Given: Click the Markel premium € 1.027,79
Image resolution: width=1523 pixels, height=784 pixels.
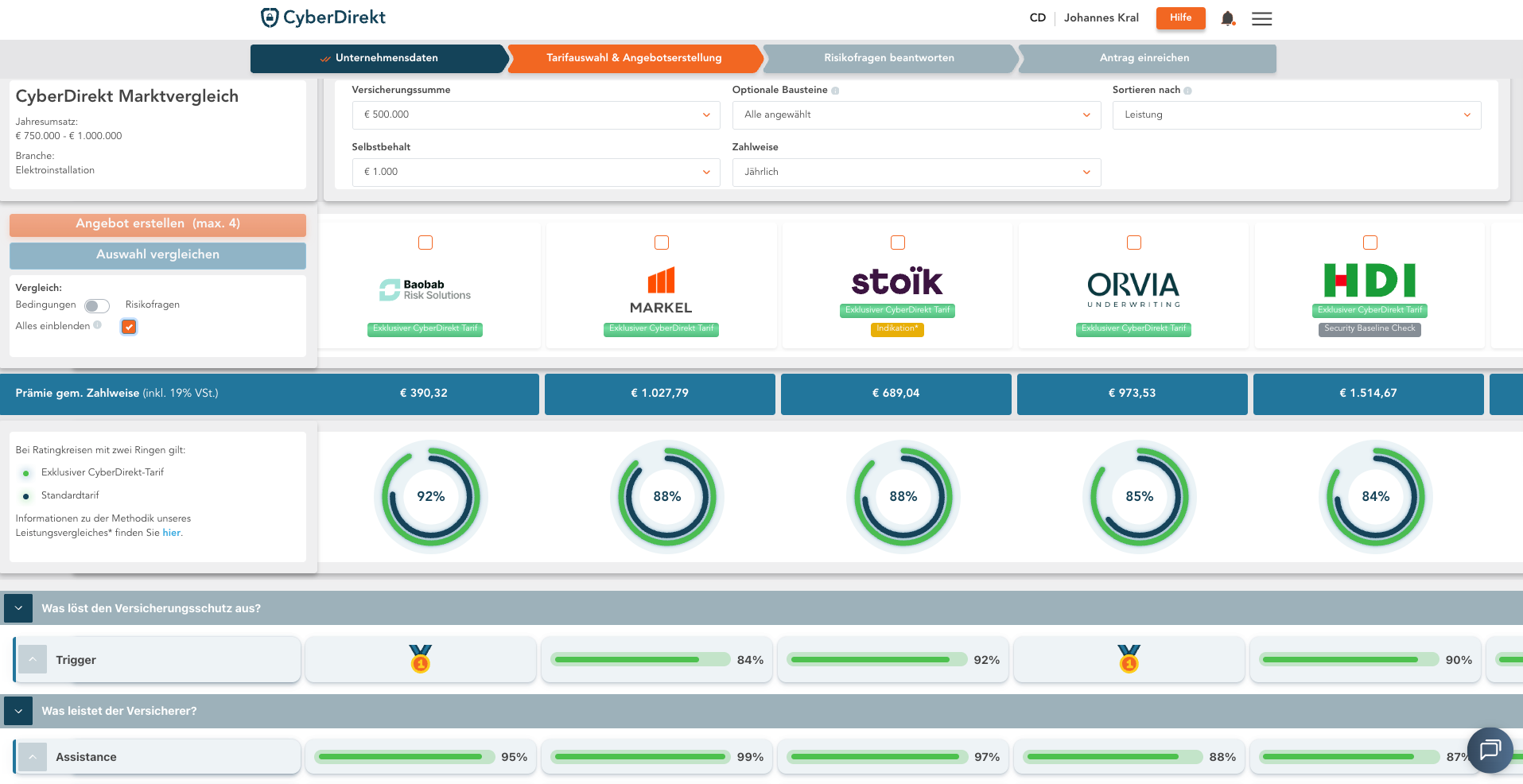Looking at the screenshot, I should (660, 394).
